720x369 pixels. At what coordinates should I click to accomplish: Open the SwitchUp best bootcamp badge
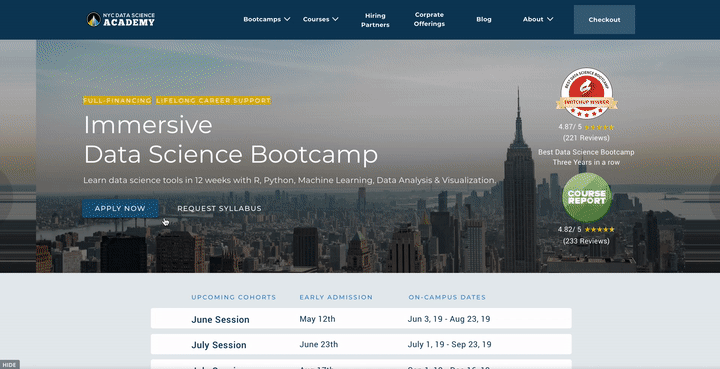pos(586,94)
